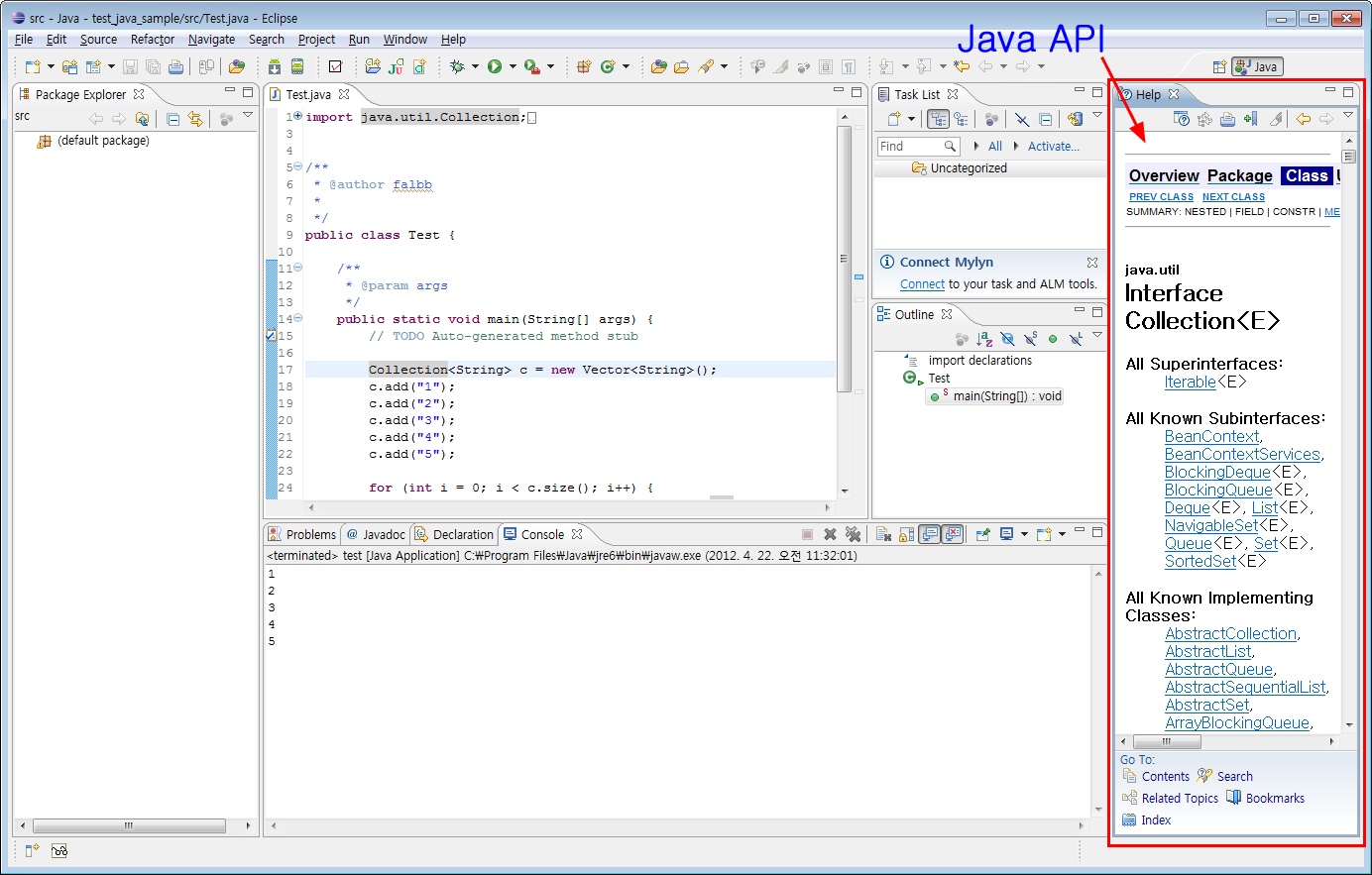Click New Task icon in Task List

(894, 119)
